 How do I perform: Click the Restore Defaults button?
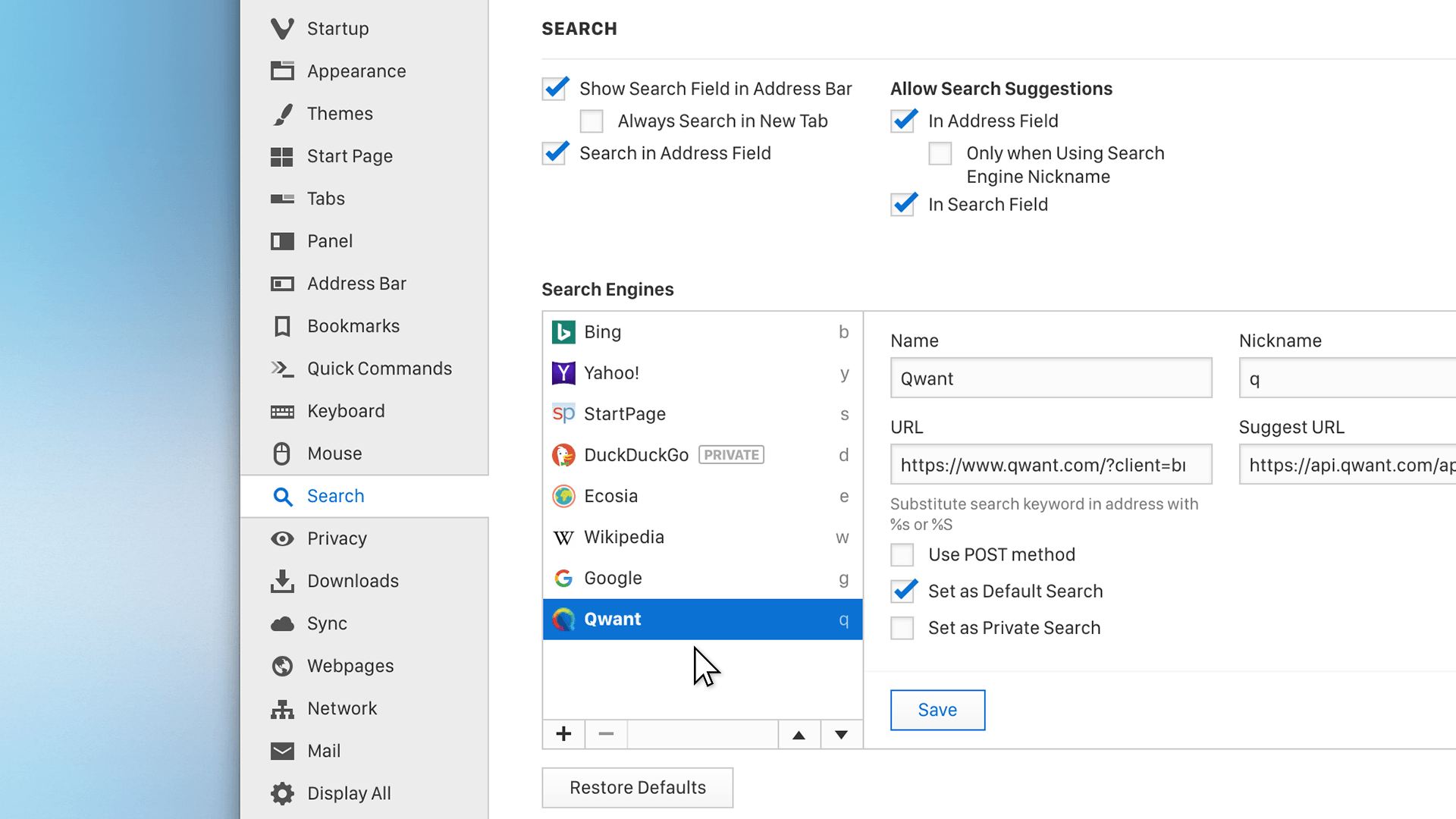click(x=637, y=787)
